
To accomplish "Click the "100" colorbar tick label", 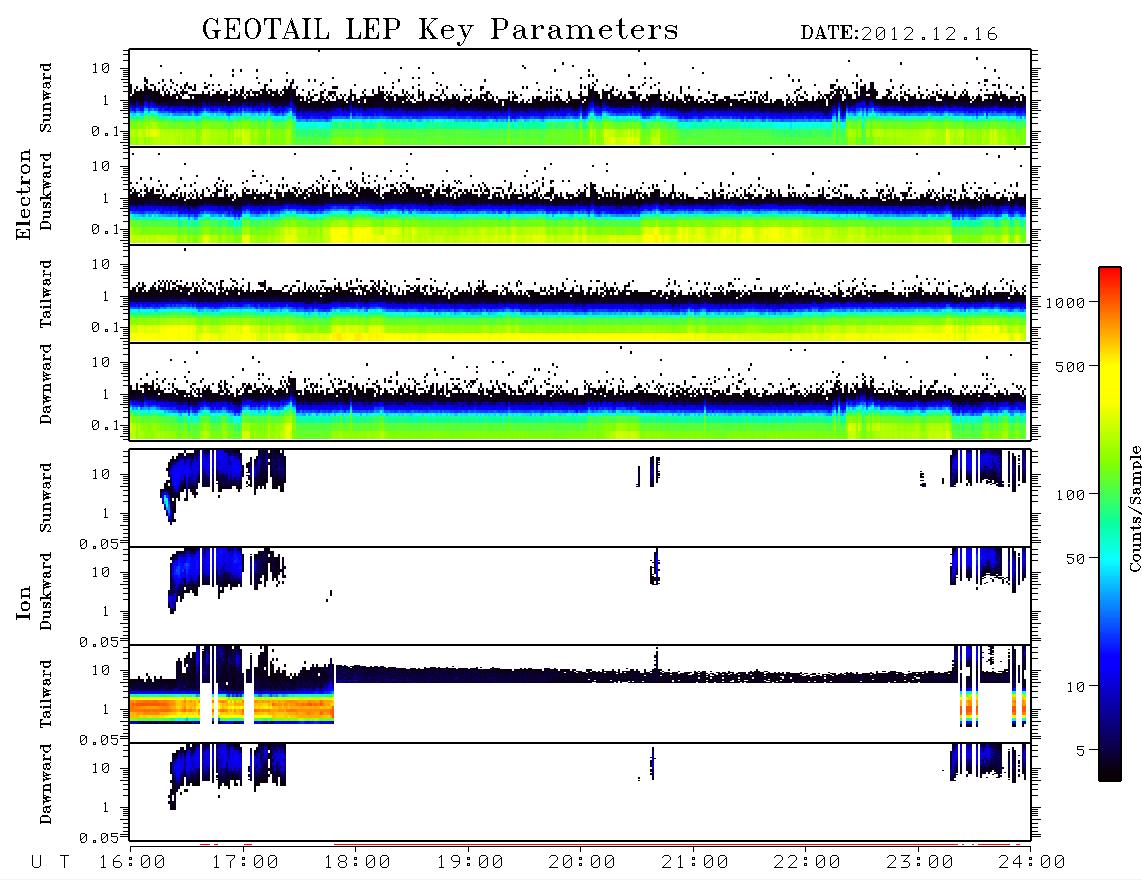I will tap(1070, 495).
